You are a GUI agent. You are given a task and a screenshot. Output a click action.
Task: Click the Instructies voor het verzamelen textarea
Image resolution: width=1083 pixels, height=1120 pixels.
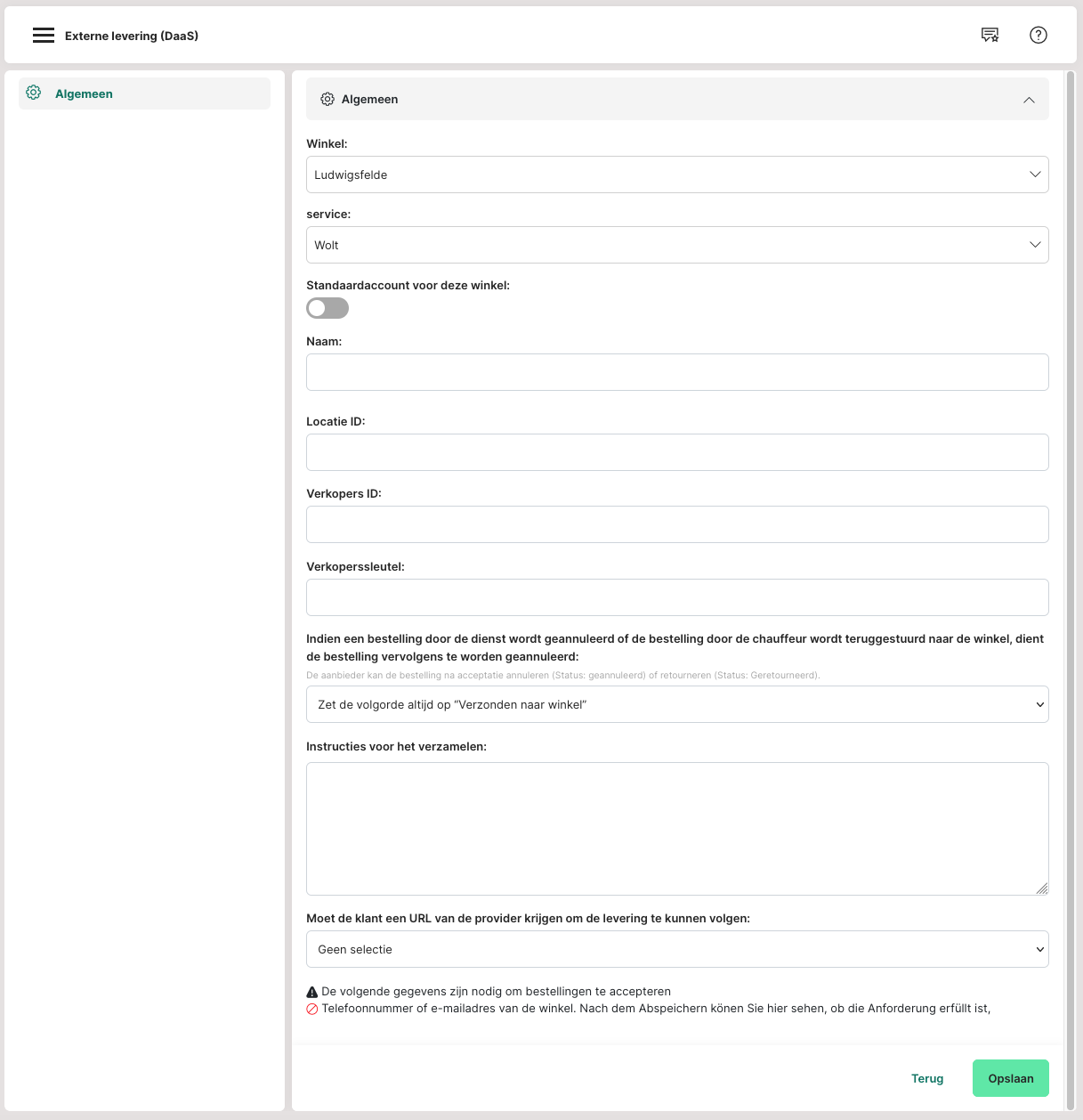[676, 828]
